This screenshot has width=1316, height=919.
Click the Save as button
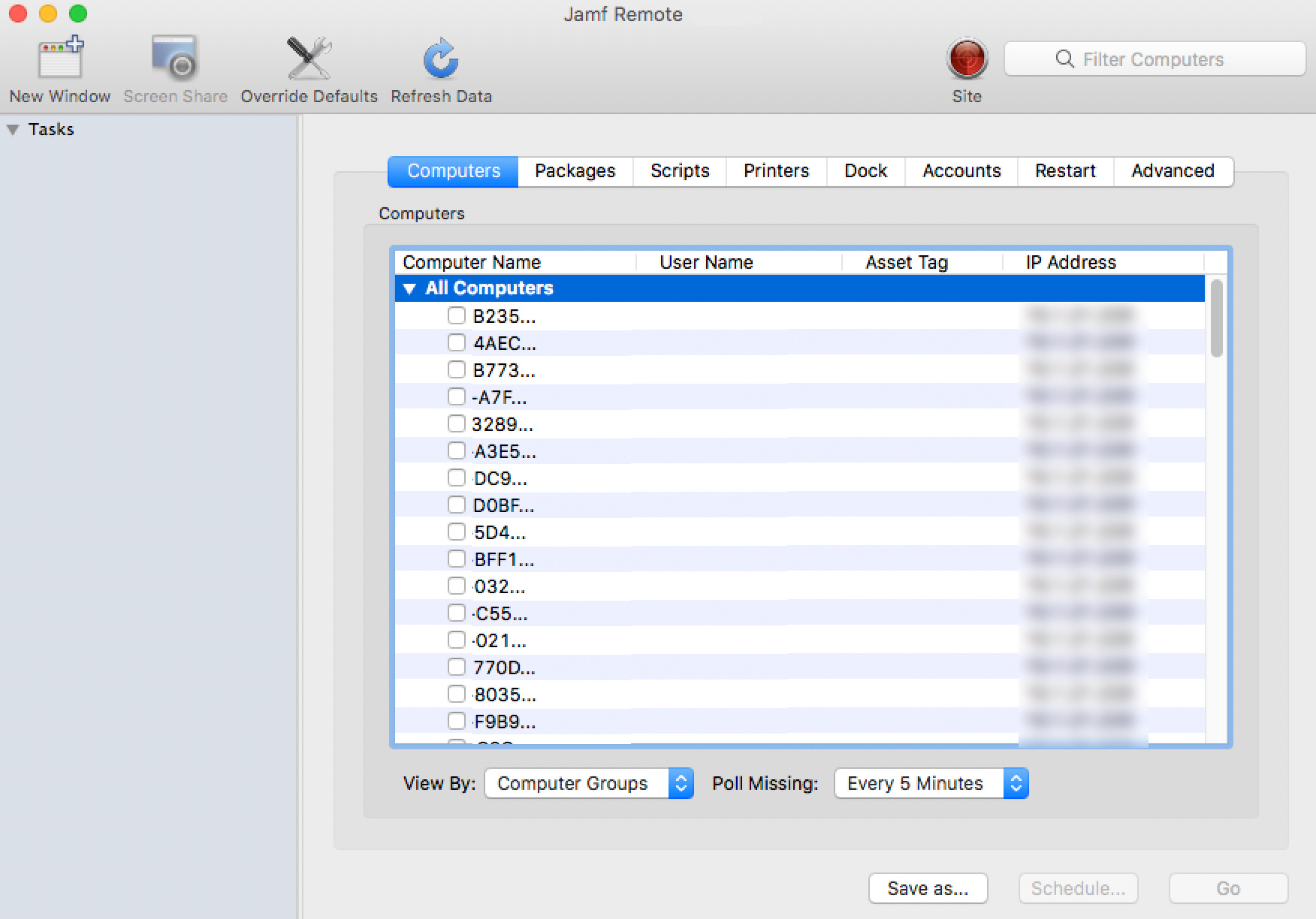(x=928, y=888)
